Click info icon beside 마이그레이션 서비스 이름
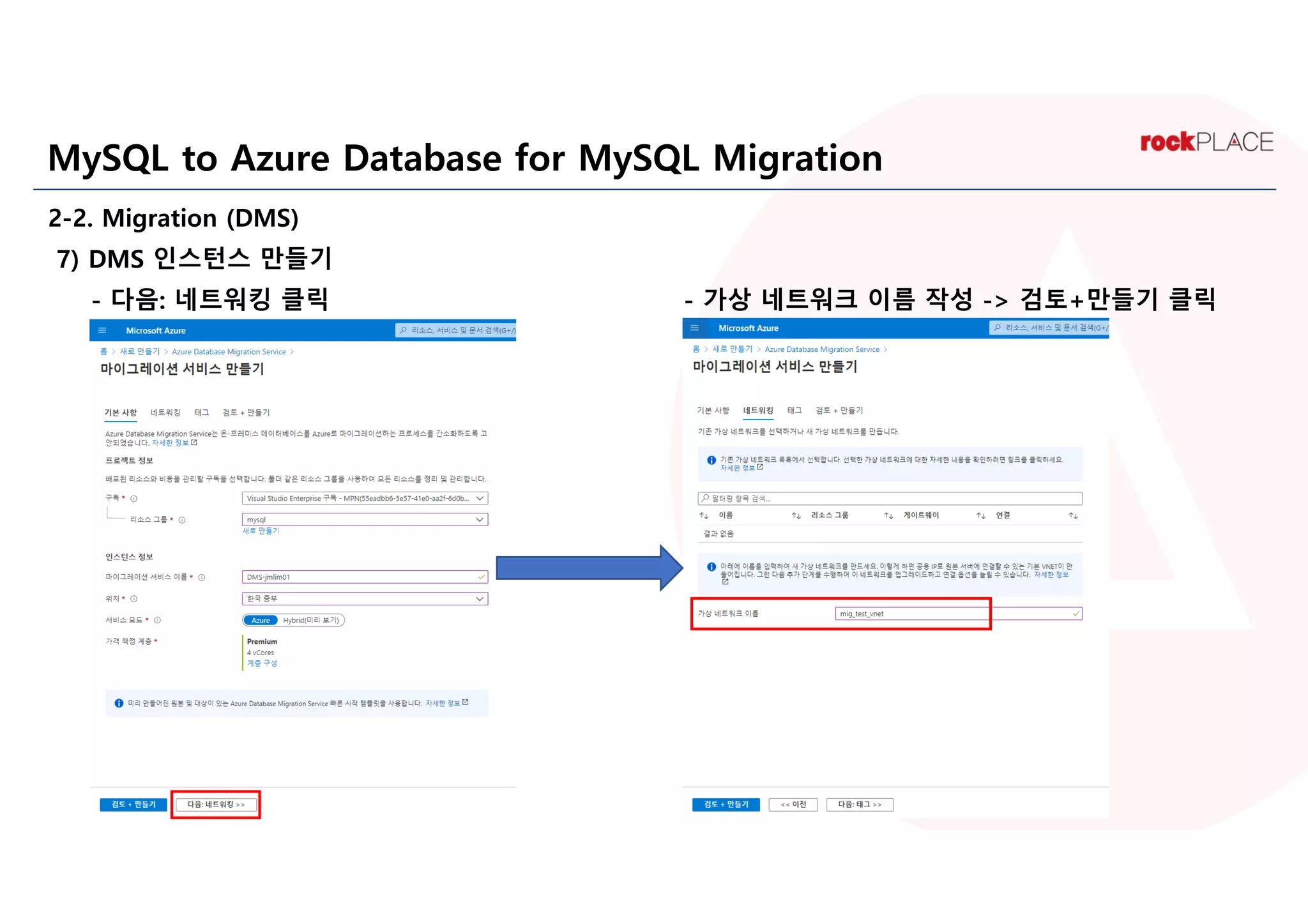 (x=202, y=577)
